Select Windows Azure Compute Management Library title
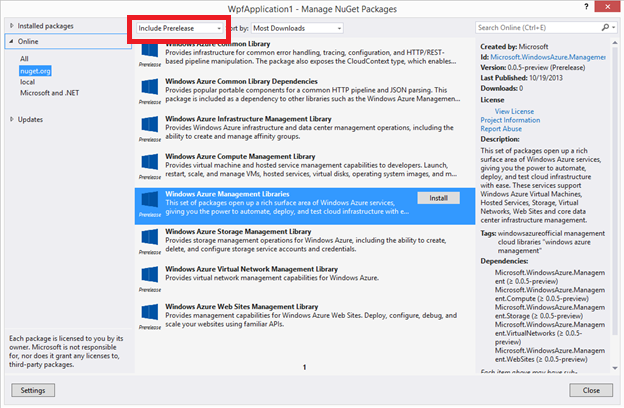This screenshot has width=624, height=408. tap(240, 156)
